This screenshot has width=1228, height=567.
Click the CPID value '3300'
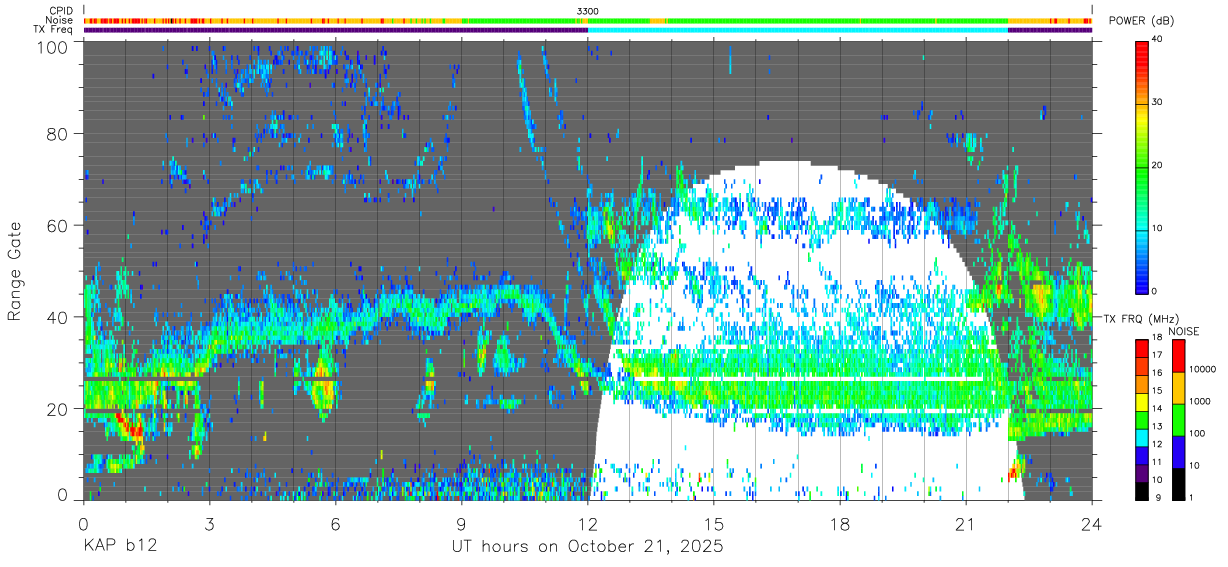pyautogui.click(x=588, y=11)
